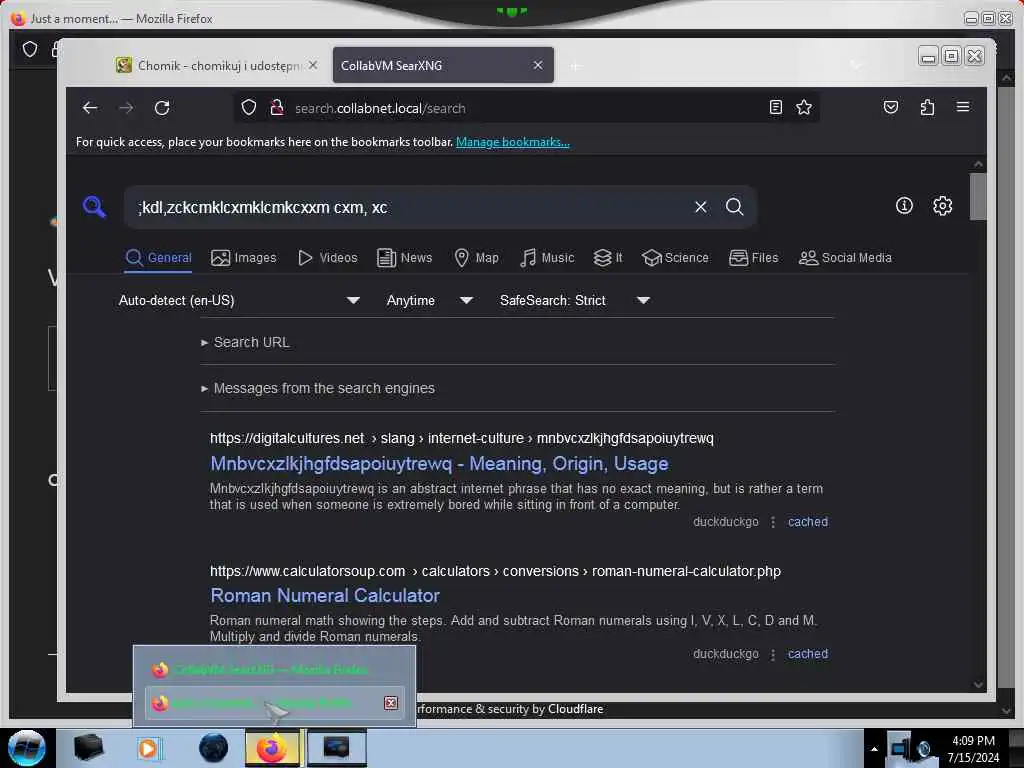View the insecure connection lock icon

[277, 108]
